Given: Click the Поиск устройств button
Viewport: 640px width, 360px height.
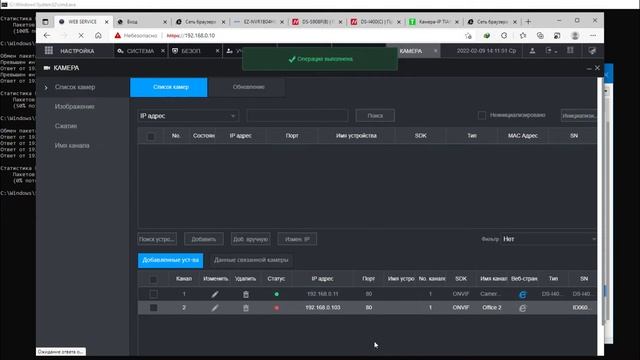Looking at the screenshot, I should tap(157, 239).
